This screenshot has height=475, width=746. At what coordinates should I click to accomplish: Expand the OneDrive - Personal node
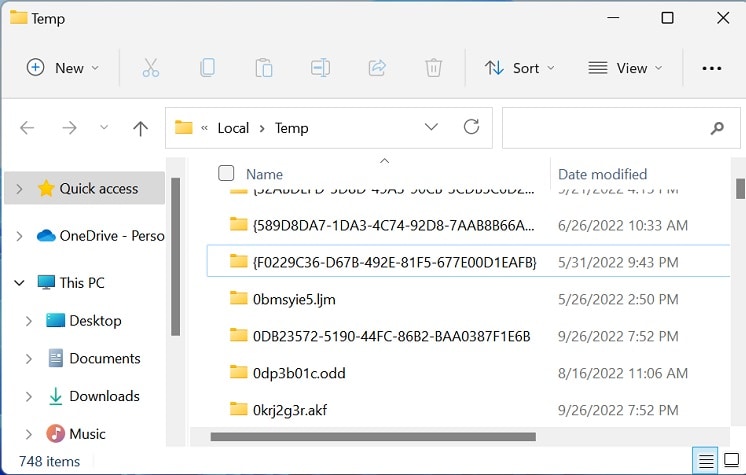19,236
